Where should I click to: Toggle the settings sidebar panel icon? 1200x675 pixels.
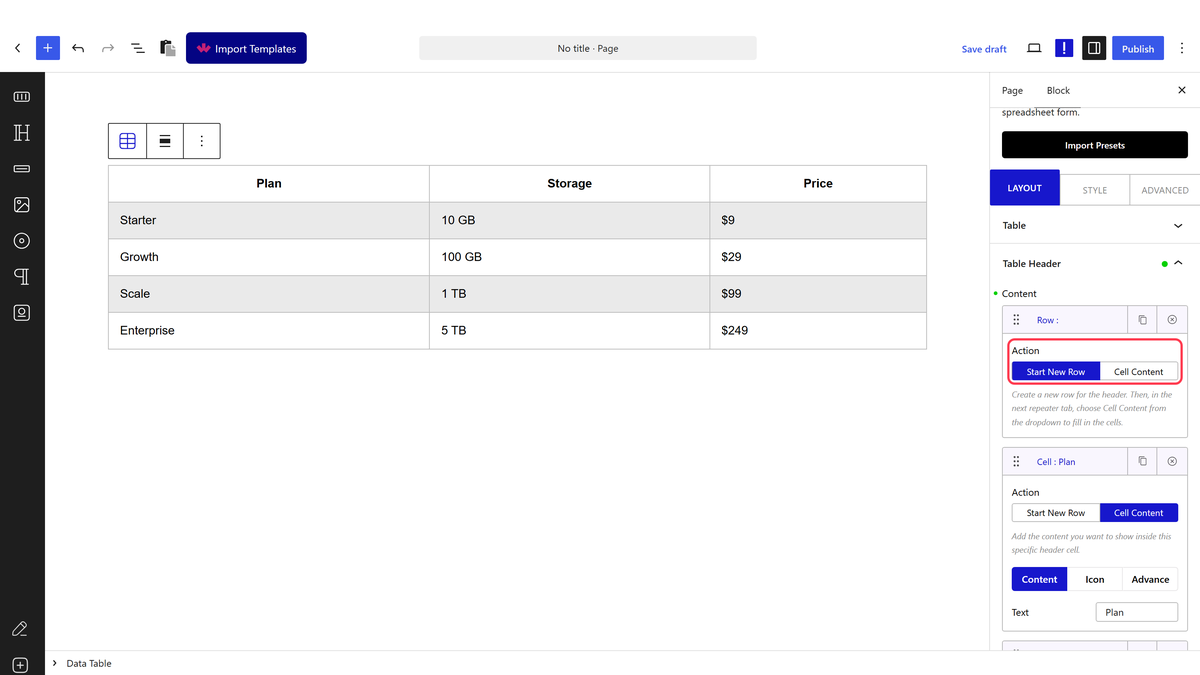pyautogui.click(x=1094, y=48)
